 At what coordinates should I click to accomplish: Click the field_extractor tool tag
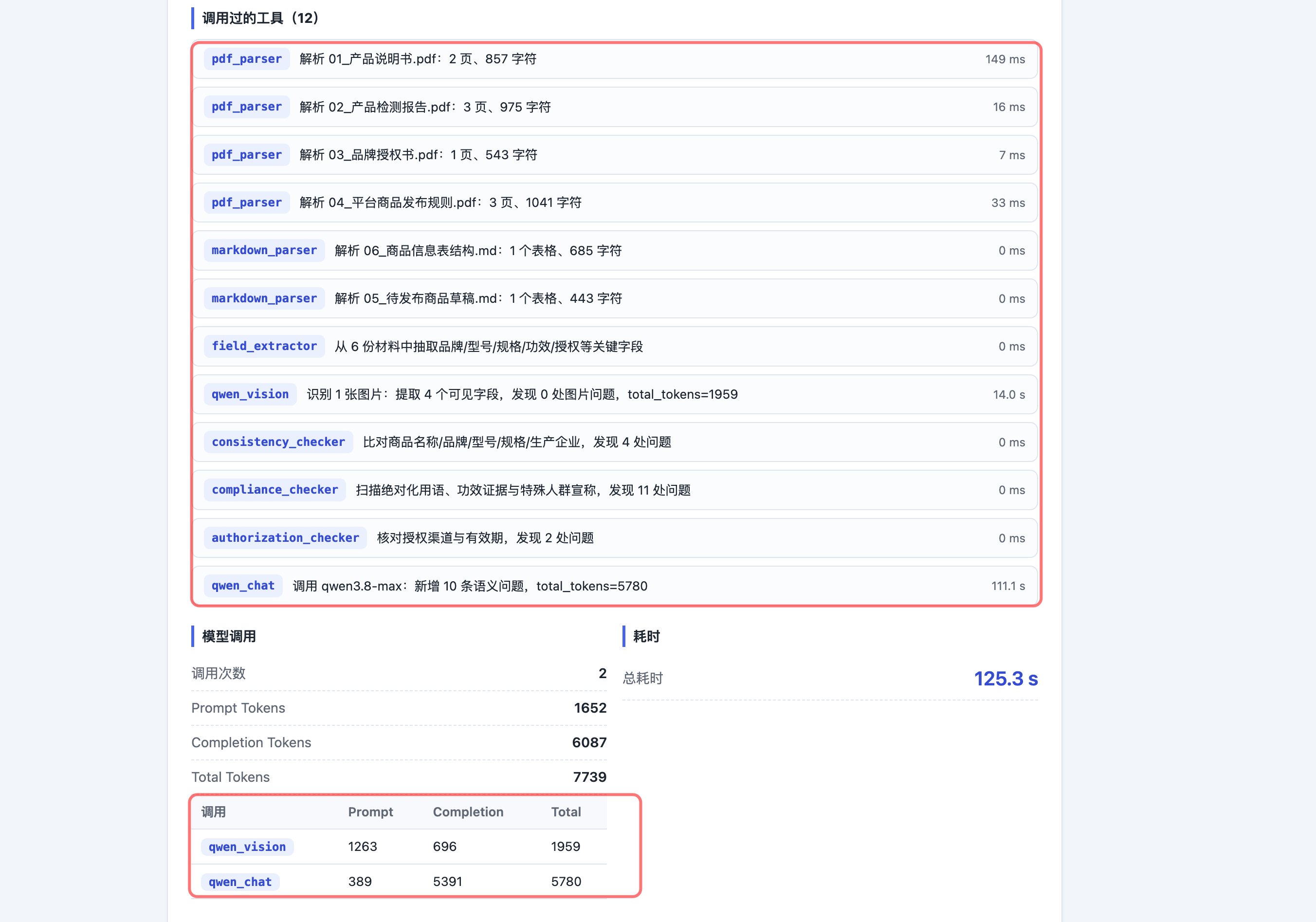(264, 346)
